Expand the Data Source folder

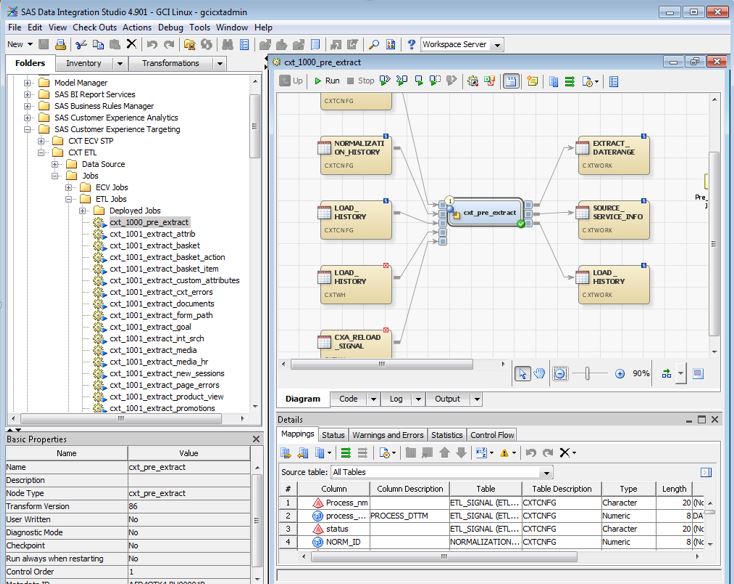click(x=55, y=164)
